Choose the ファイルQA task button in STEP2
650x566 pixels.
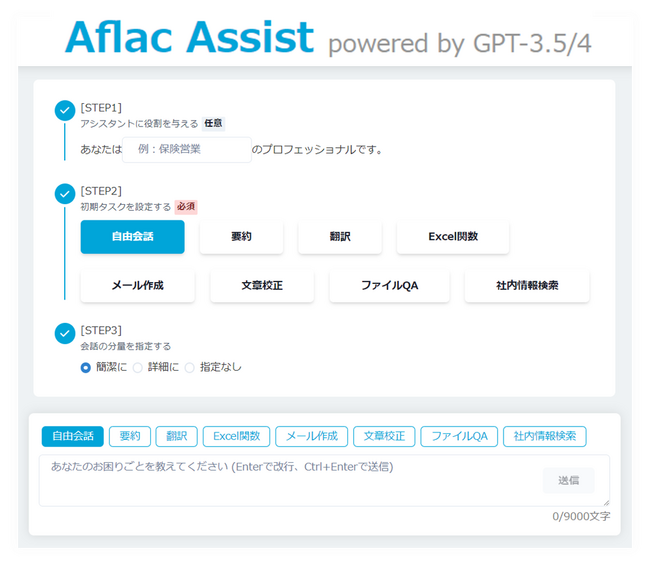[x=389, y=286]
